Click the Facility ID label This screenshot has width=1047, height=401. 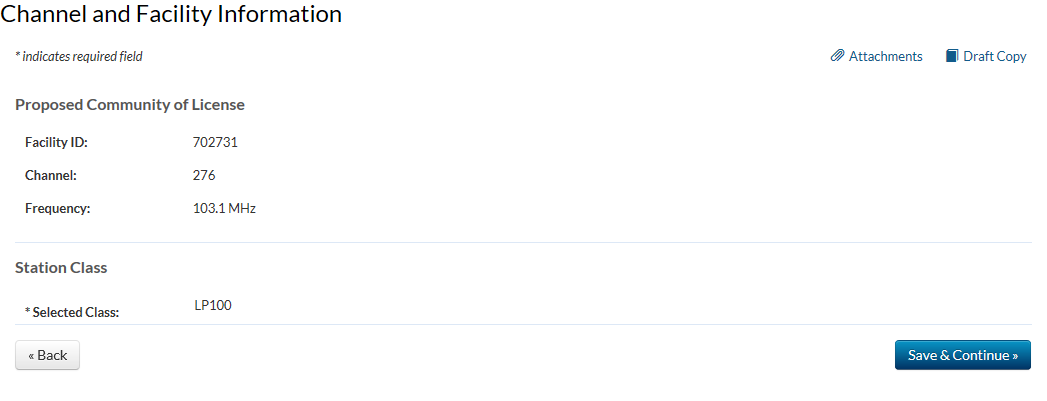click(x=56, y=142)
